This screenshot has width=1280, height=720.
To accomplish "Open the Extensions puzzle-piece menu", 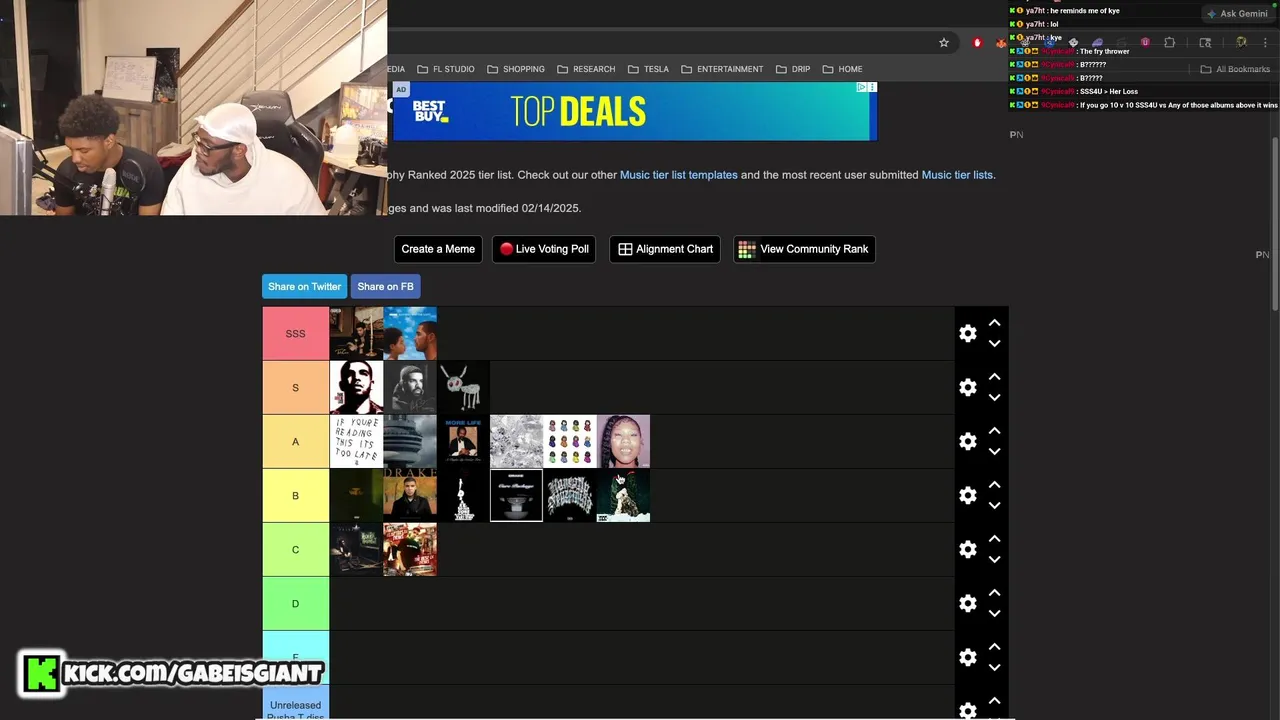I will point(1169,42).
